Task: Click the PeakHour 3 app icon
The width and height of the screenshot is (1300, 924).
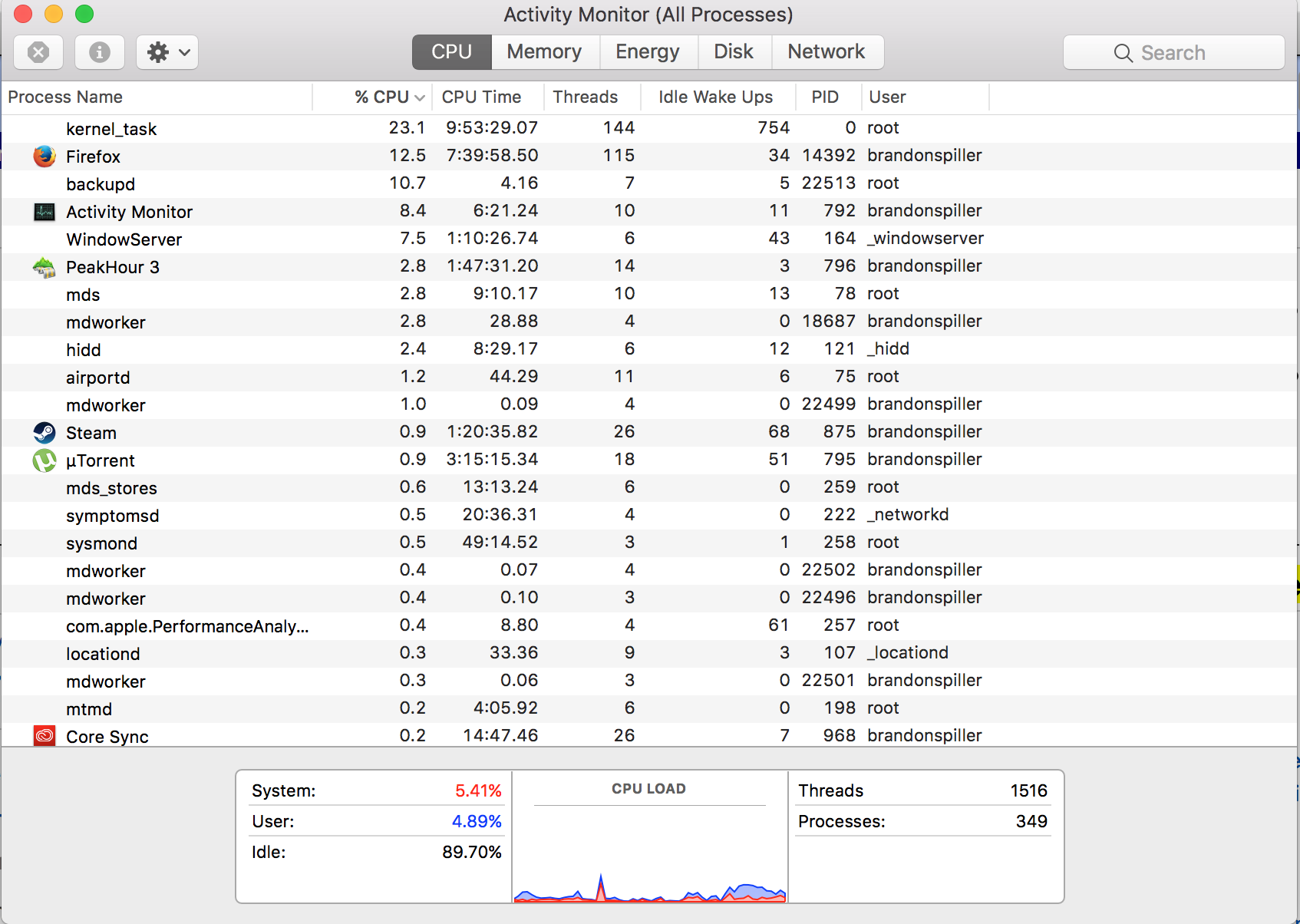Action: tap(45, 267)
